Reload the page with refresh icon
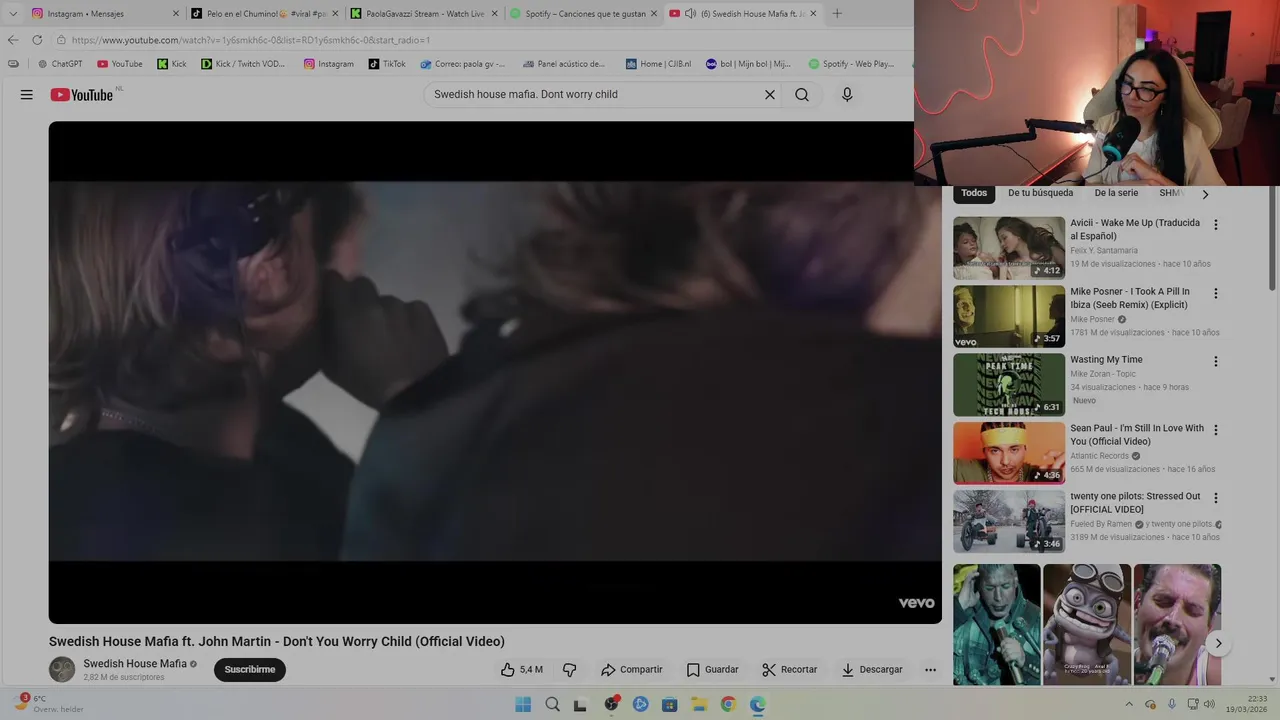This screenshot has width=1280, height=720. coord(37,40)
